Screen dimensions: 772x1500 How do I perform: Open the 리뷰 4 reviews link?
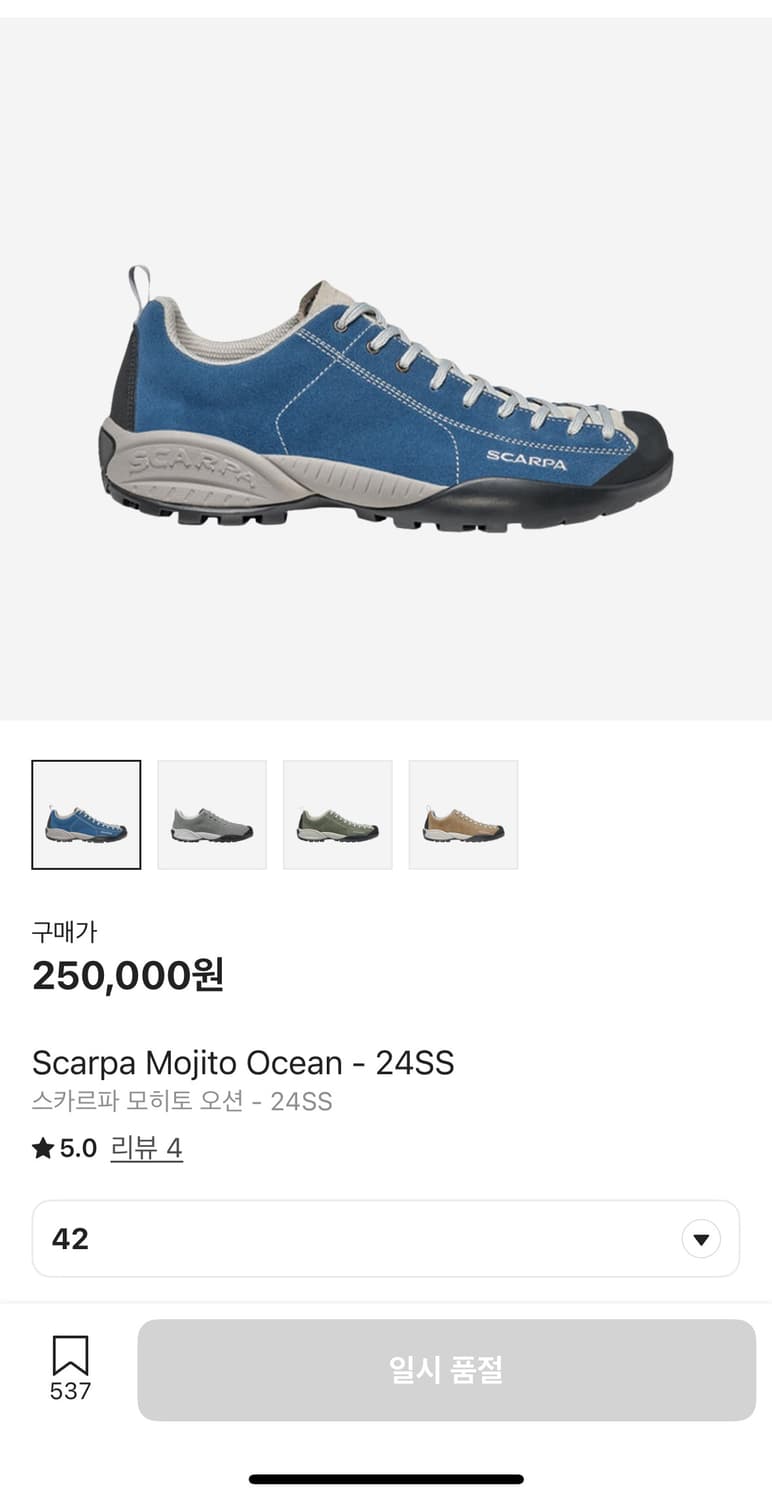pyautogui.click(x=146, y=1148)
